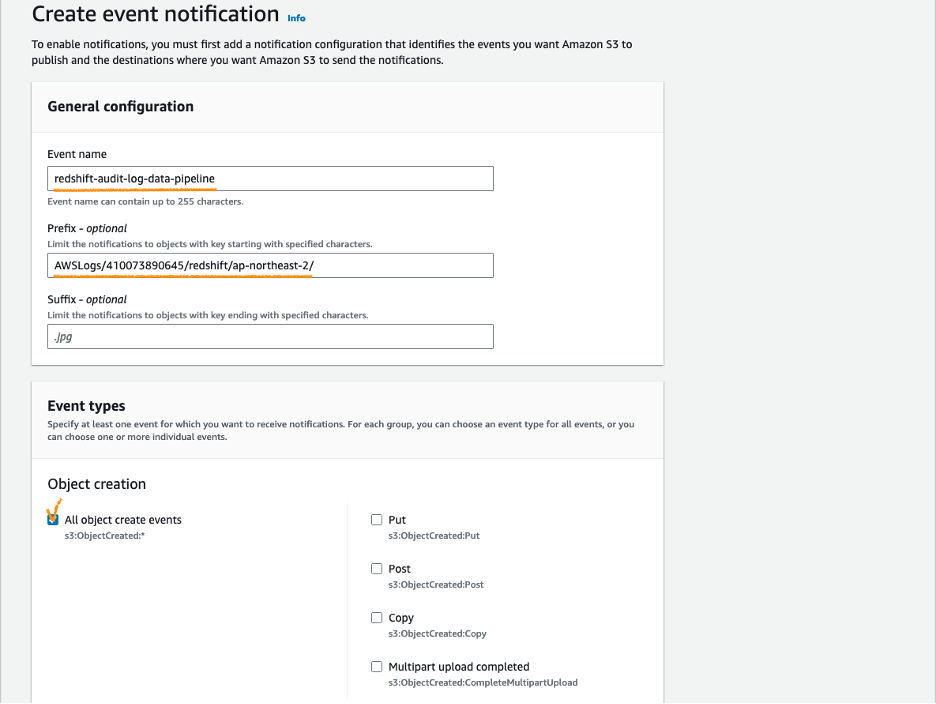The height and width of the screenshot is (704, 936).
Task: Enable the Multipart upload completed checkbox
Action: [x=377, y=666]
